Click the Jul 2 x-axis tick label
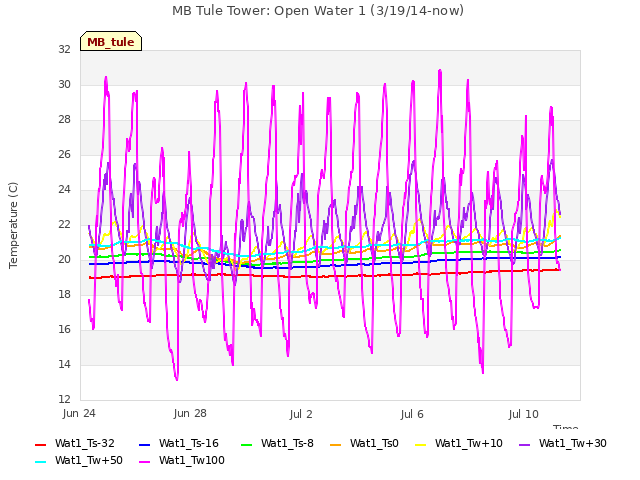The width and height of the screenshot is (640, 480). (x=301, y=414)
